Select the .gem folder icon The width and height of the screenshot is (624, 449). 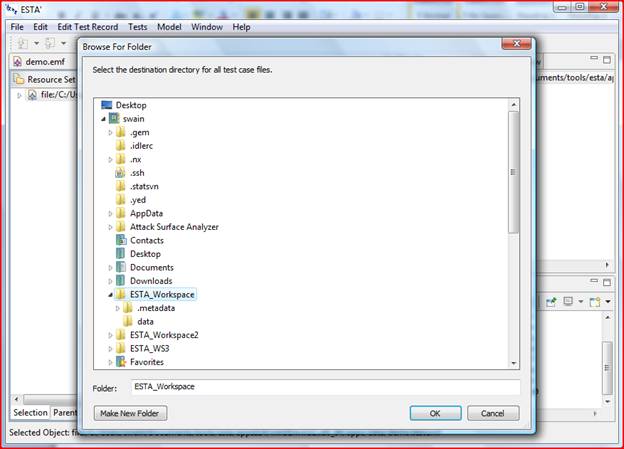[120, 132]
